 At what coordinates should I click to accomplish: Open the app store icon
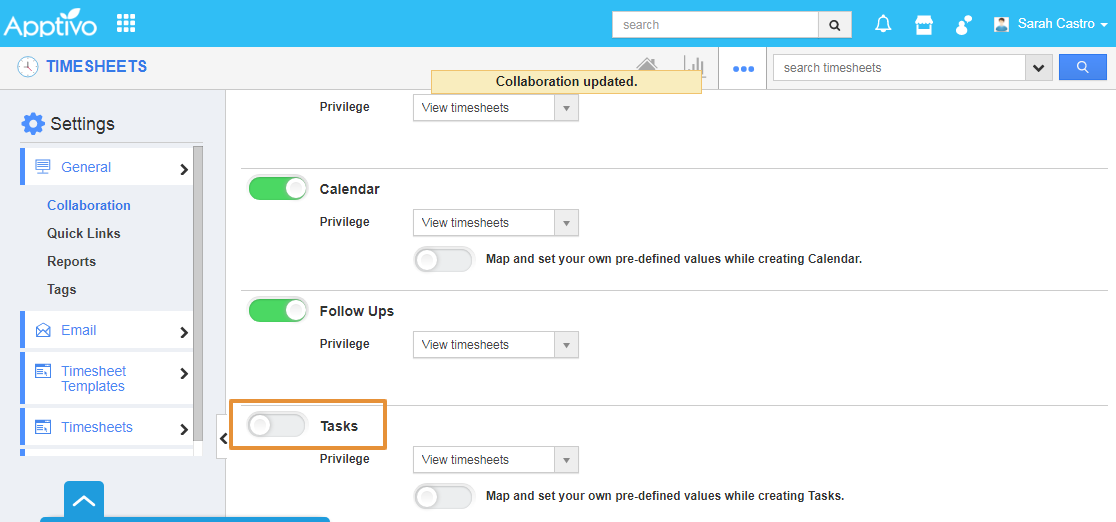[x=924, y=25]
